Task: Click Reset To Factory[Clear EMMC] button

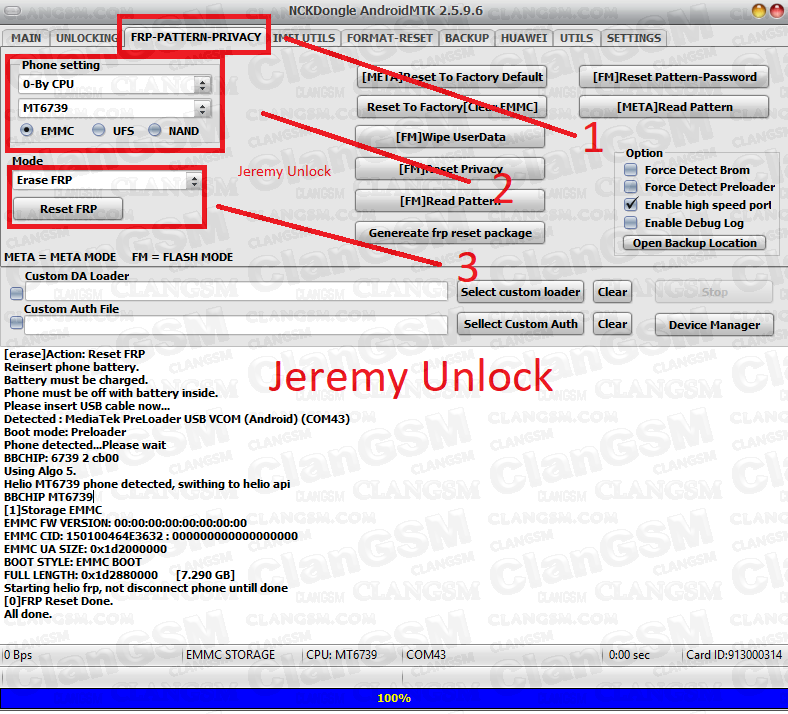Action: [x=452, y=107]
